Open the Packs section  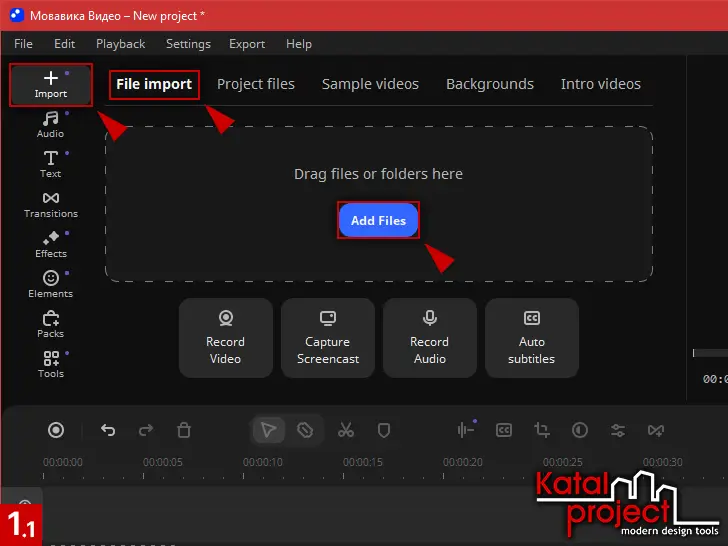tap(51, 325)
